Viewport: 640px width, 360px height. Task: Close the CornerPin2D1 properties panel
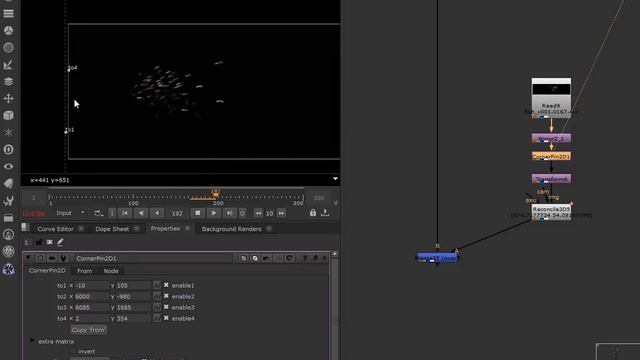[x=325, y=258]
